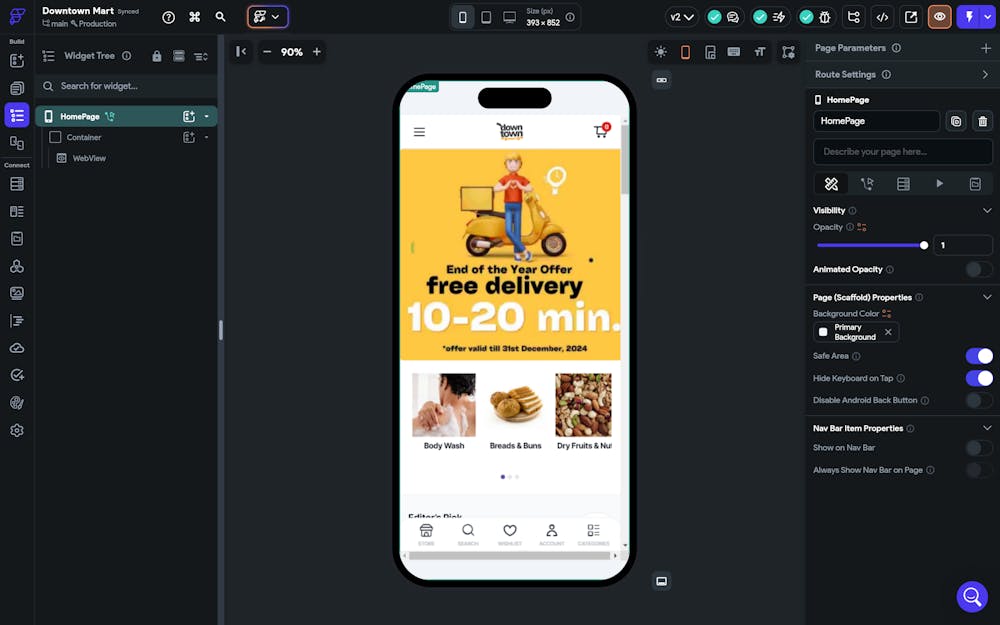The width and height of the screenshot is (1000, 625).
Task: Open the Storyboard sidebar icon
Action: [x=17, y=143]
